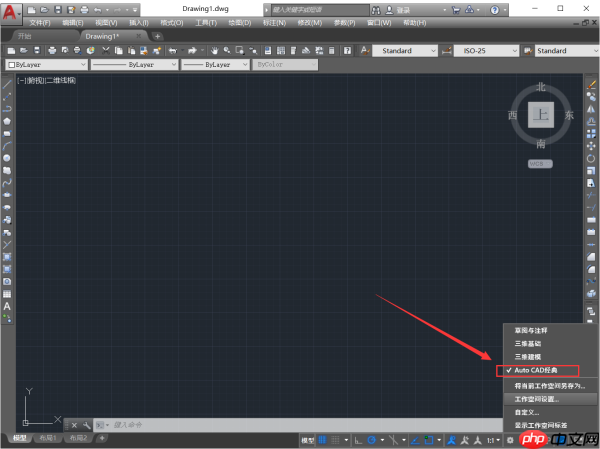Select the Circle draw tool
Viewport: 600px width, 449px height.
(x=7, y=158)
